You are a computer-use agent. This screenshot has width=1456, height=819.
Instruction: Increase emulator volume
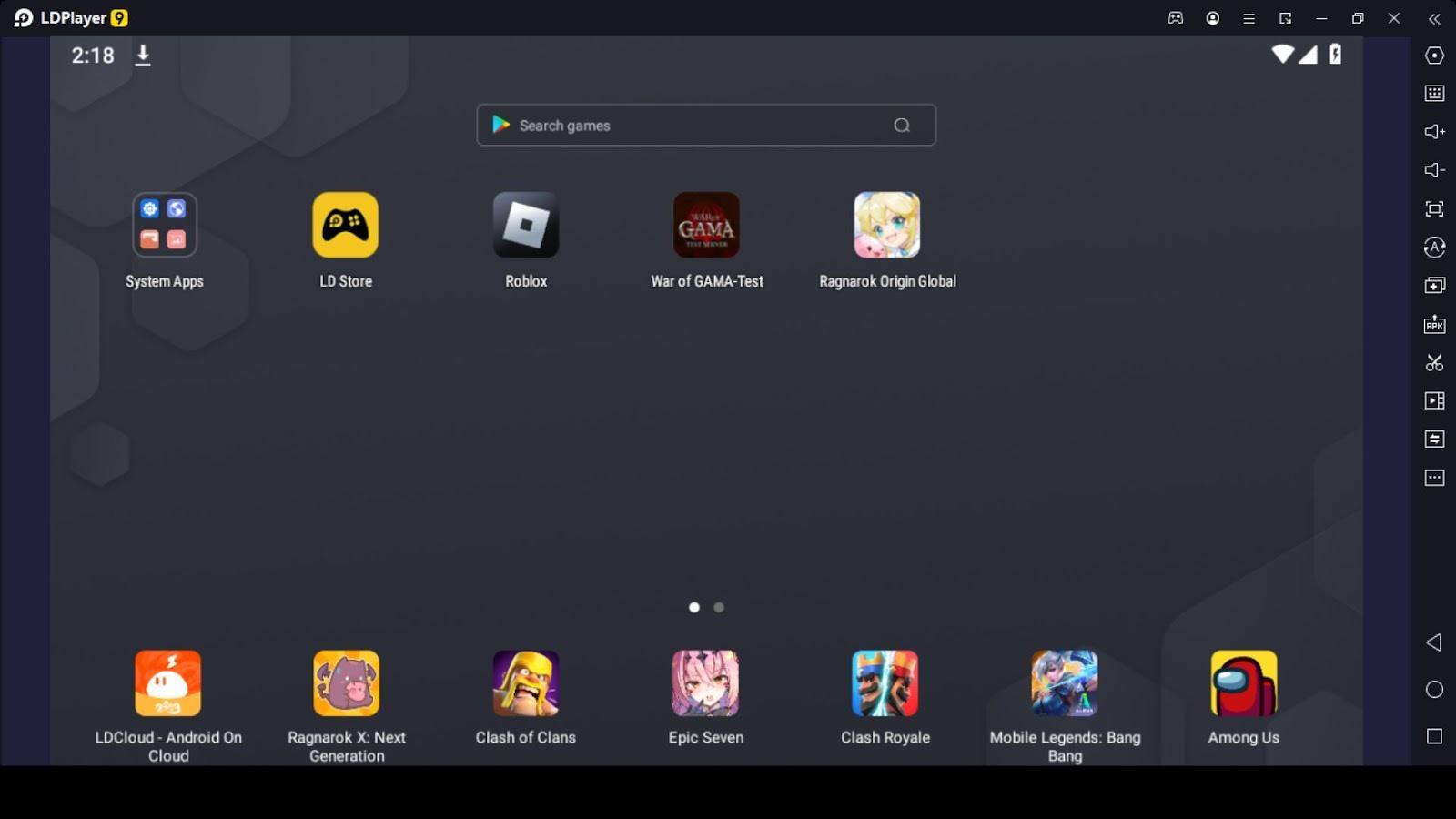click(1434, 132)
